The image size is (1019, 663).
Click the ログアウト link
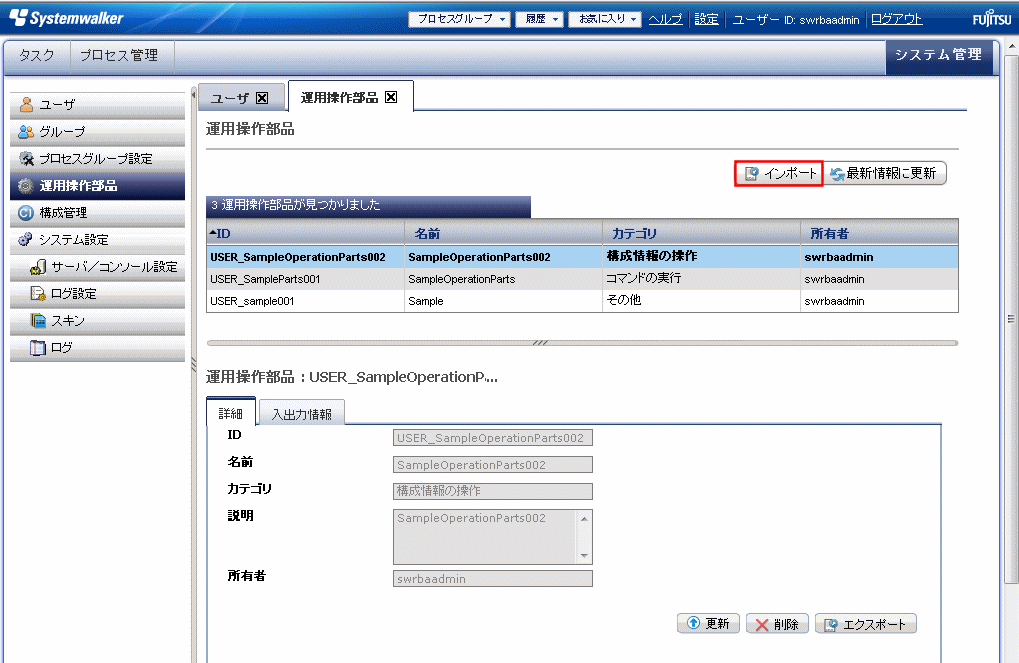tap(896, 19)
